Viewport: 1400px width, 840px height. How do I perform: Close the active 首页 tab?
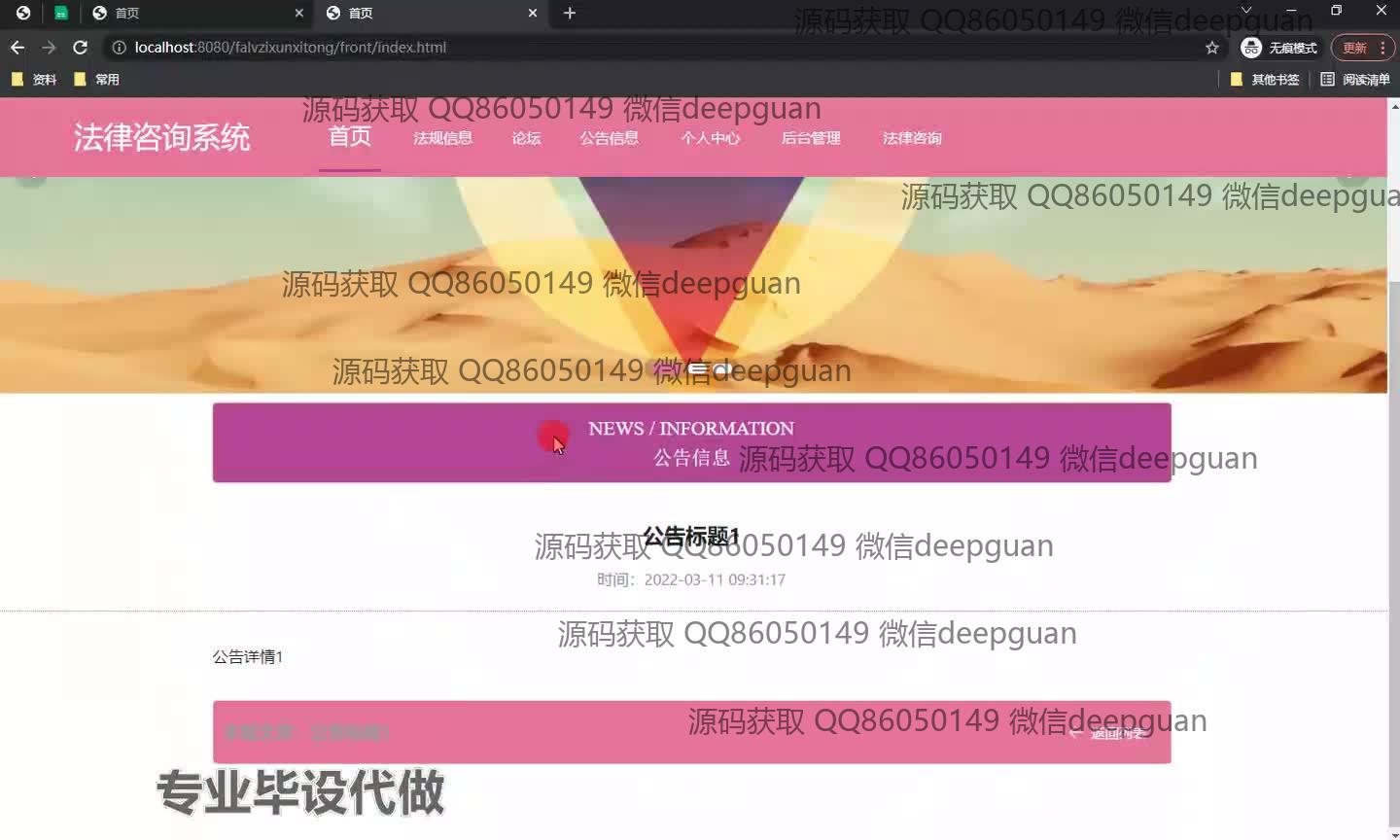point(533,13)
